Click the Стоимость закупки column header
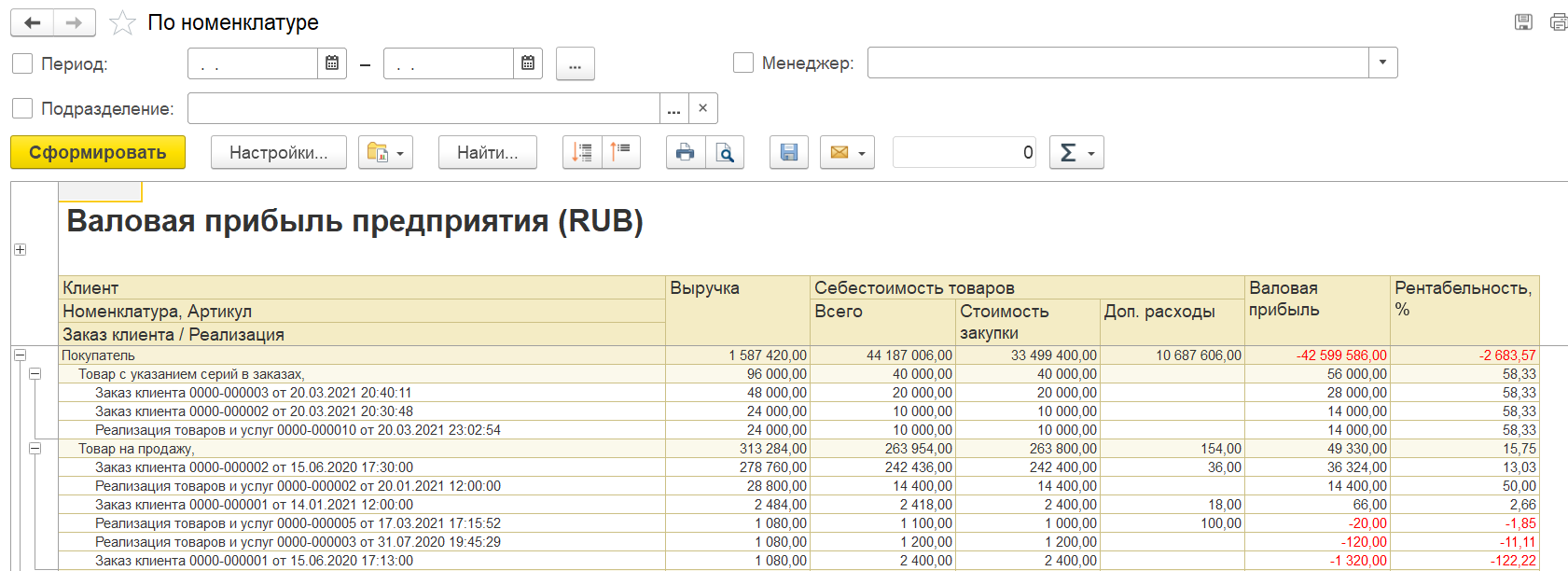Viewport: 1568px width, 571px height. (1027, 322)
